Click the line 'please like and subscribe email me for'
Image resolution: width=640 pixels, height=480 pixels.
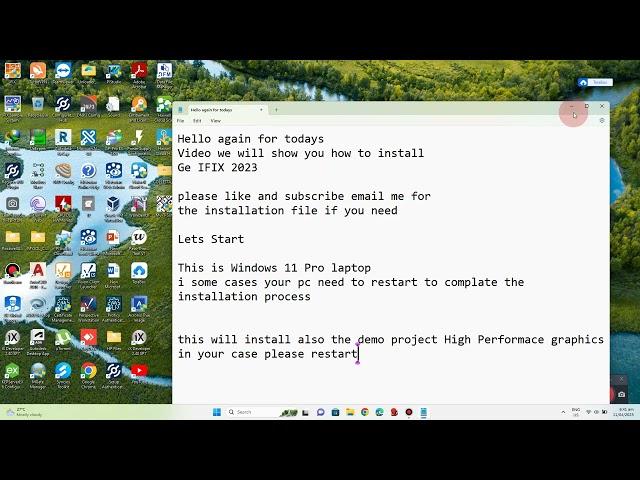(304, 196)
